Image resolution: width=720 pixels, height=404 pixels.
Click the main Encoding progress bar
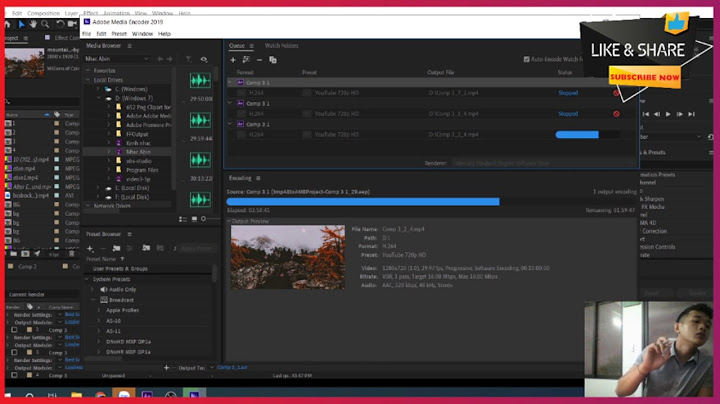click(x=432, y=202)
